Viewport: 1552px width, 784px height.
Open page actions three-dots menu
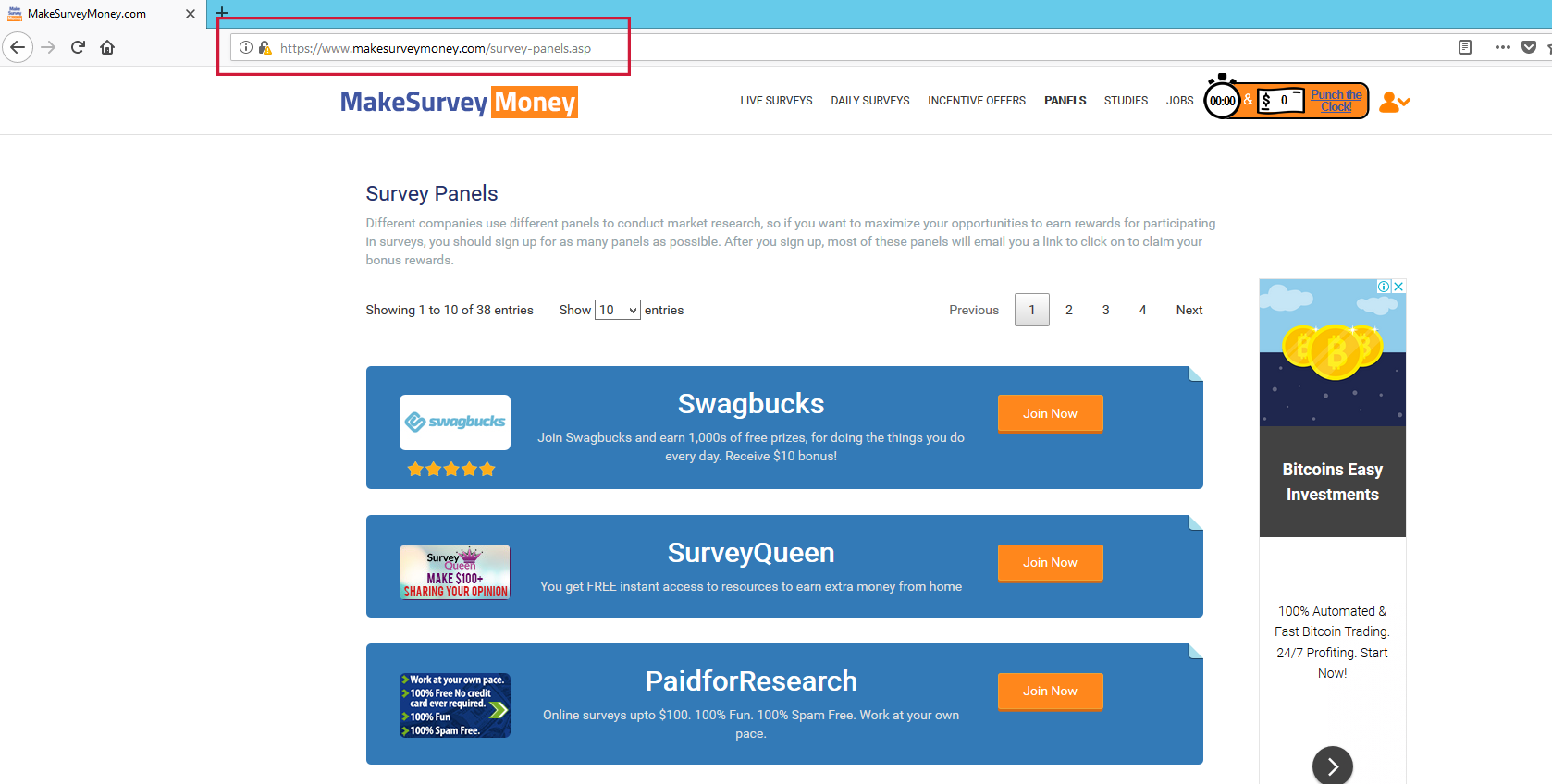[1503, 47]
